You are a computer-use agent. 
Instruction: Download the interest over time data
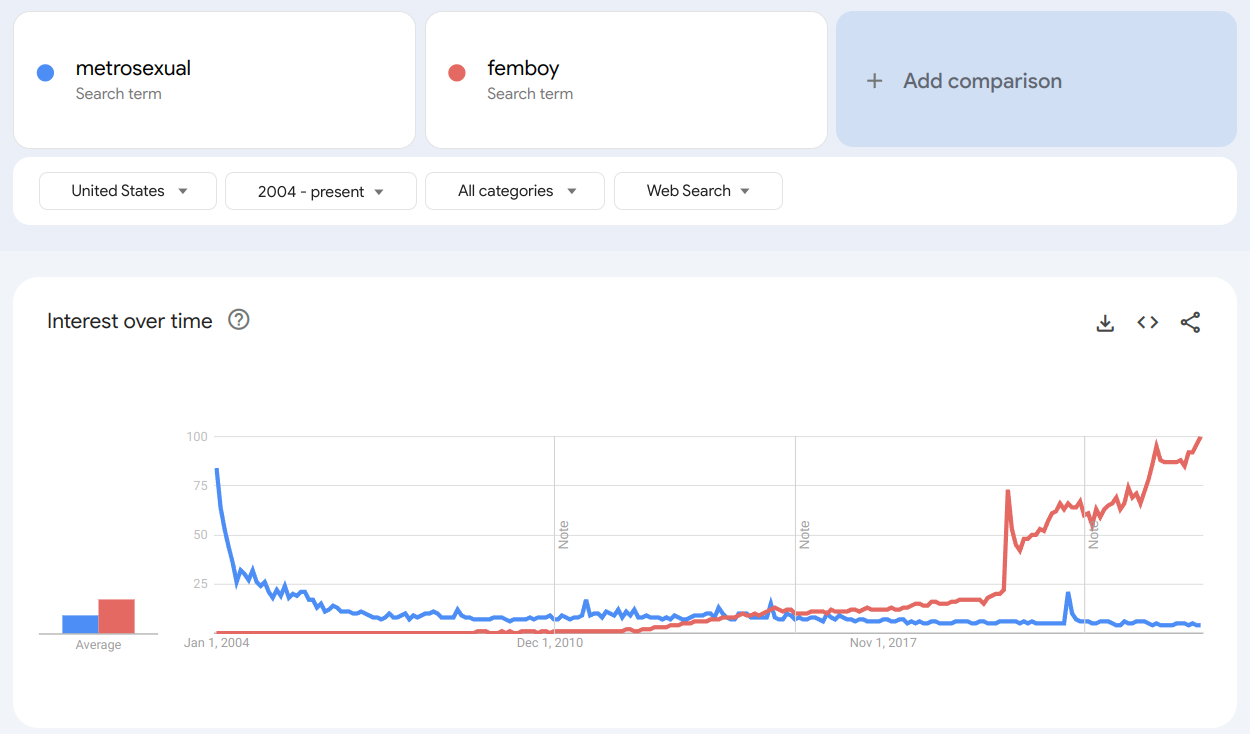coord(1105,322)
